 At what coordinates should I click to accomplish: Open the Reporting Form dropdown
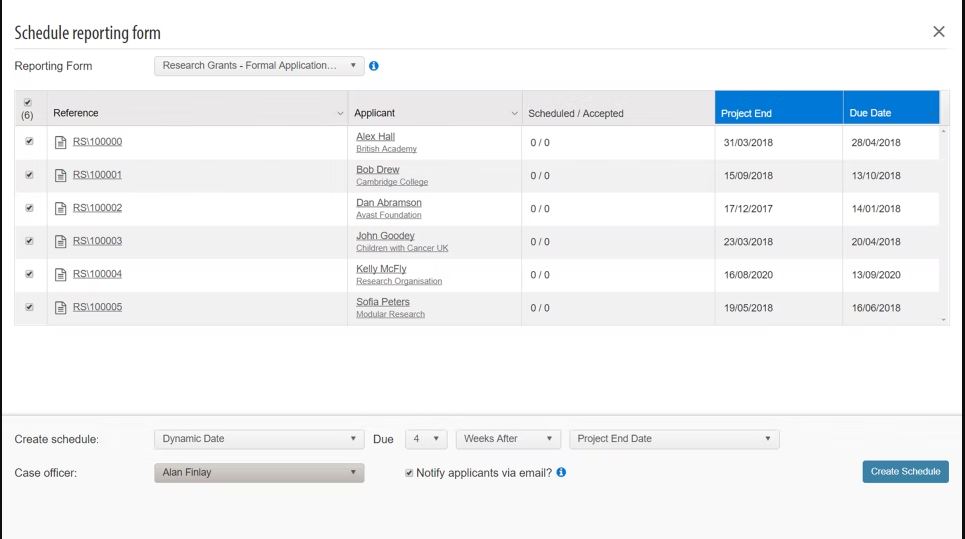coord(259,66)
